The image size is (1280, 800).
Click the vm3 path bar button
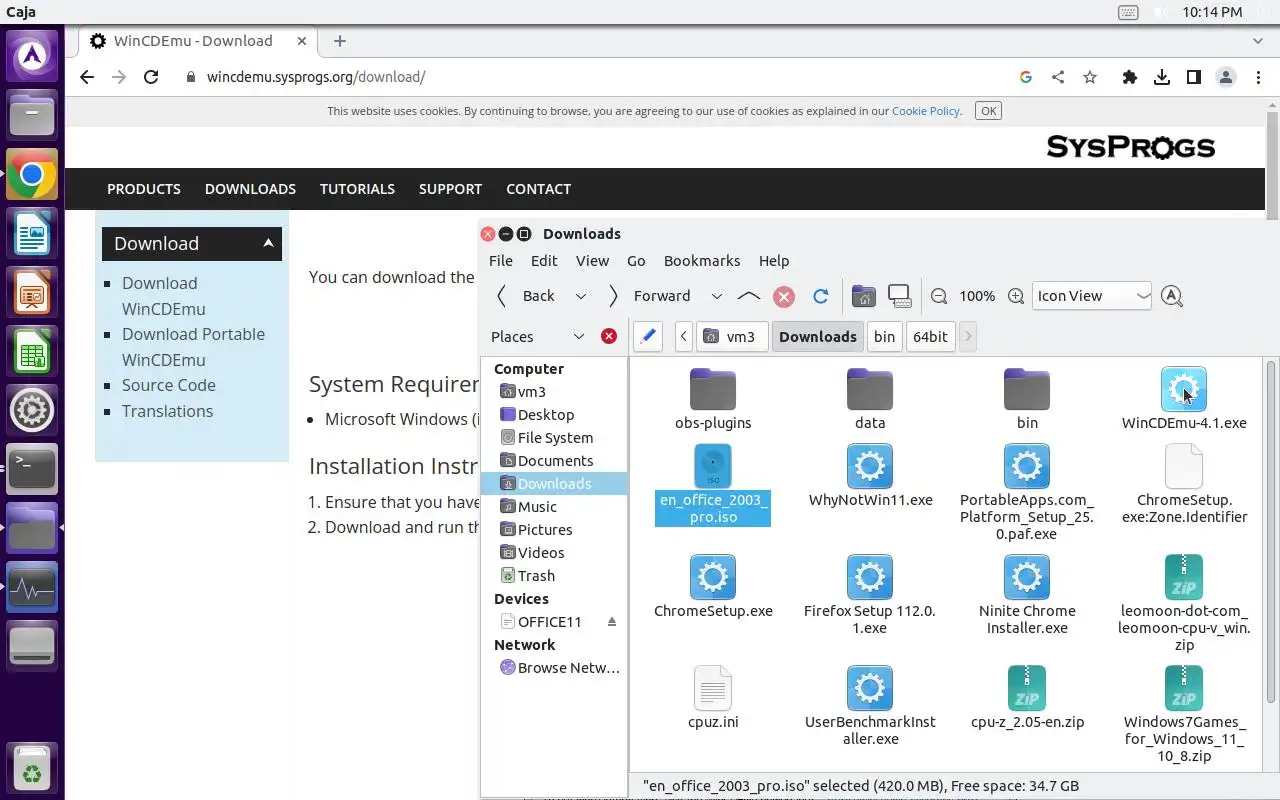(731, 336)
